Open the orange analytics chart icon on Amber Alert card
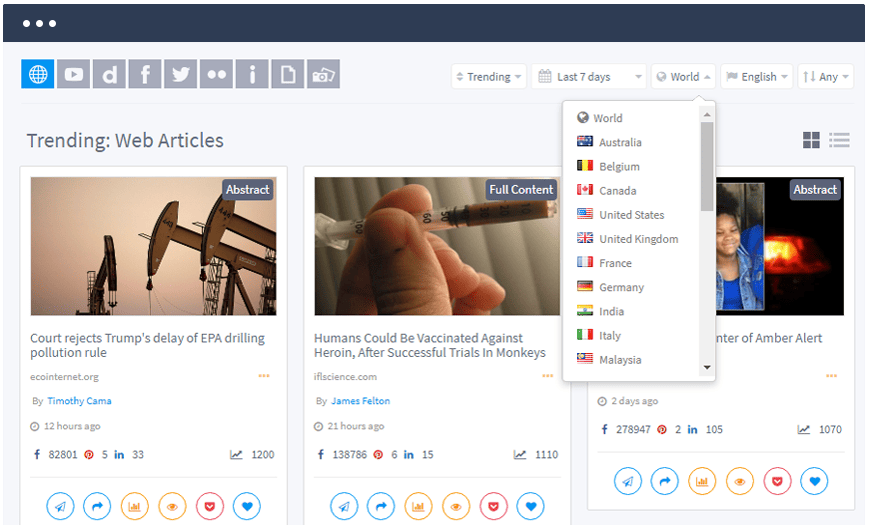 [x=703, y=481]
